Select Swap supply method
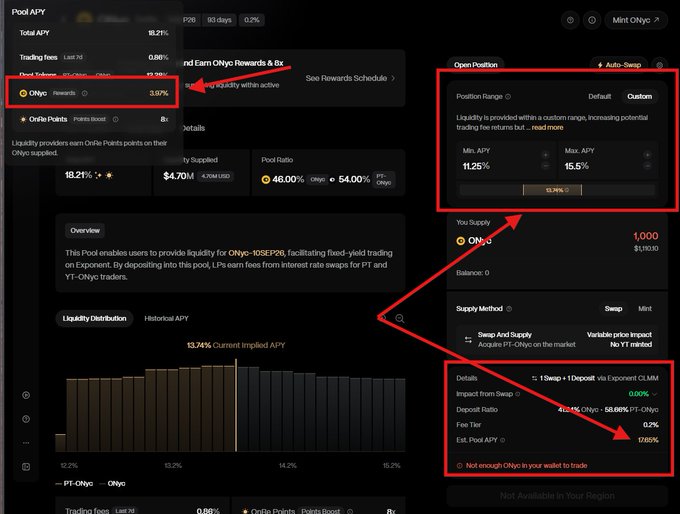Image resolution: width=680 pixels, height=514 pixels. [613, 309]
